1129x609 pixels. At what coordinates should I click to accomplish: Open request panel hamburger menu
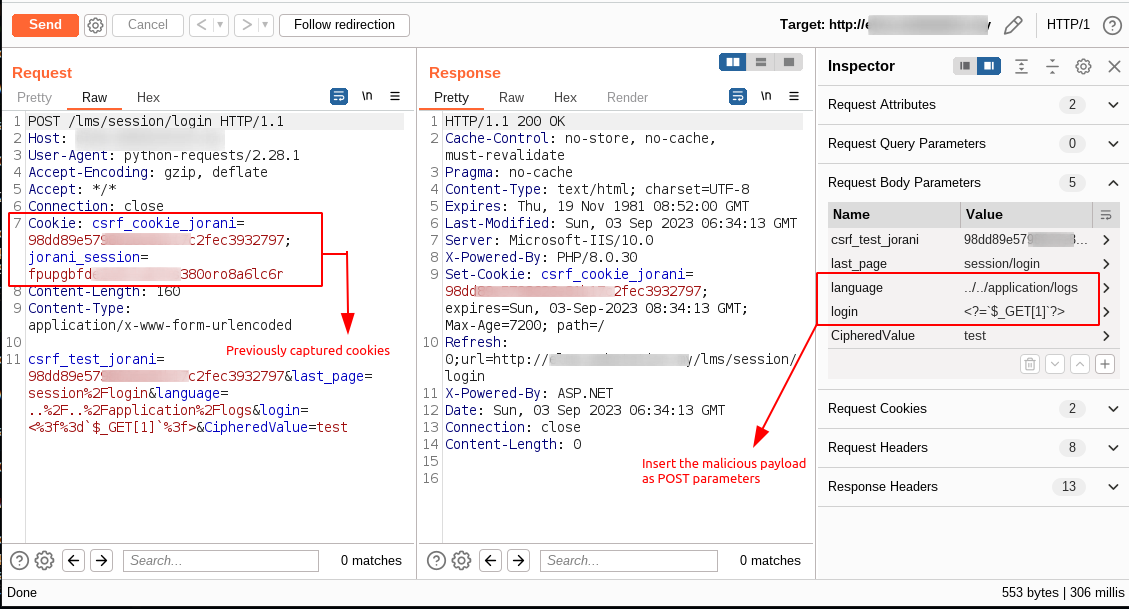click(395, 96)
